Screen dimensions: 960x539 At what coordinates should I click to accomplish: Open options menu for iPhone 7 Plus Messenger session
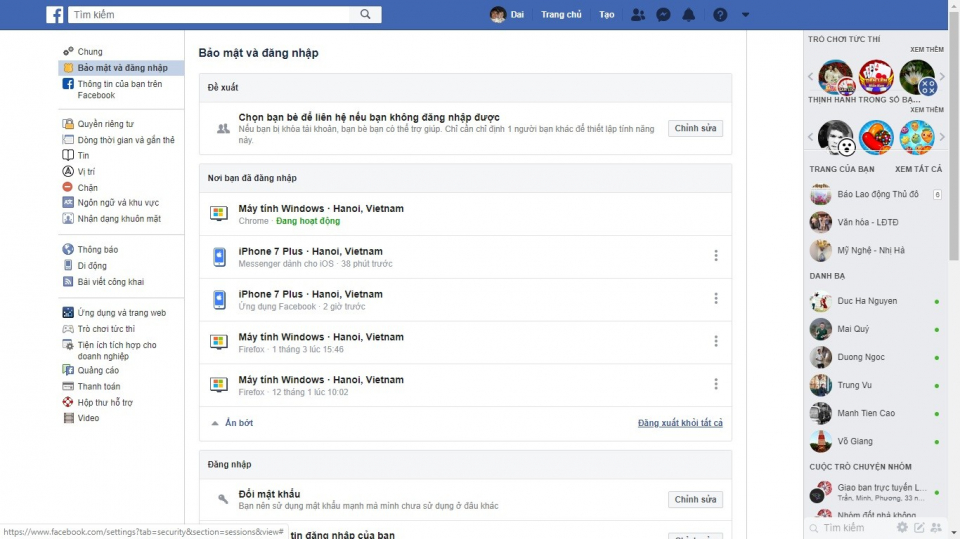[x=716, y=256]
